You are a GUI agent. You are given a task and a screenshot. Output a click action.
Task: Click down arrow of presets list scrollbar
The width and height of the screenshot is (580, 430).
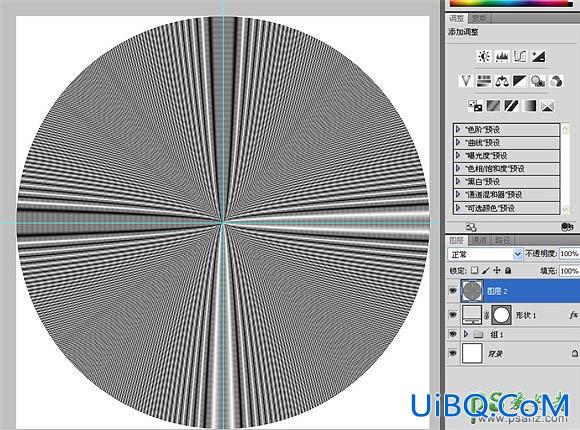click(565, 209)
